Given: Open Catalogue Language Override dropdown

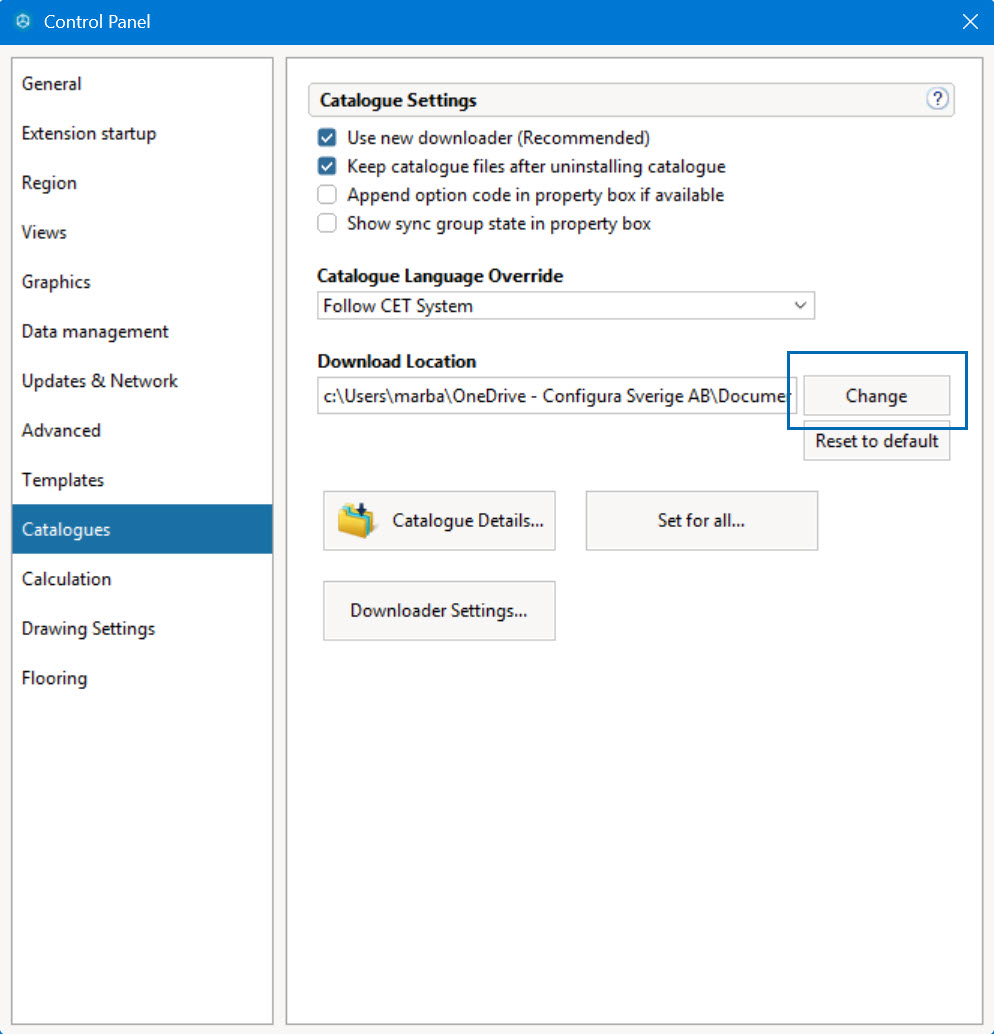Looking at the screenshot, I should (565, 305).
